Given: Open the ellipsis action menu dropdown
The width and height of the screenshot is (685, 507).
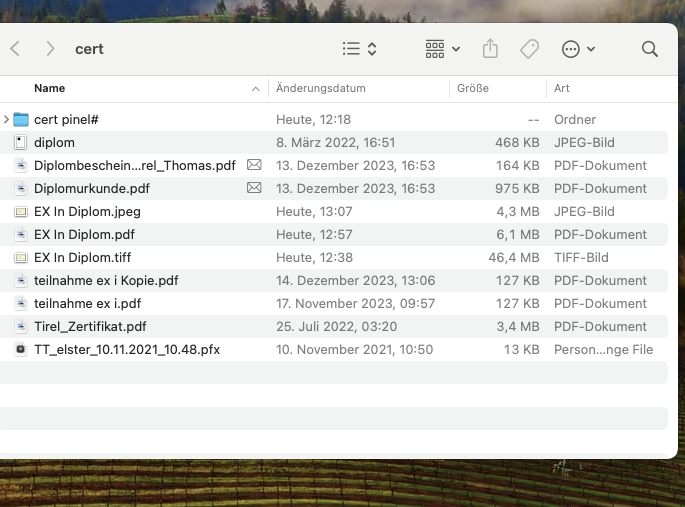Looking at the screenshot, I should pos(578,49).
